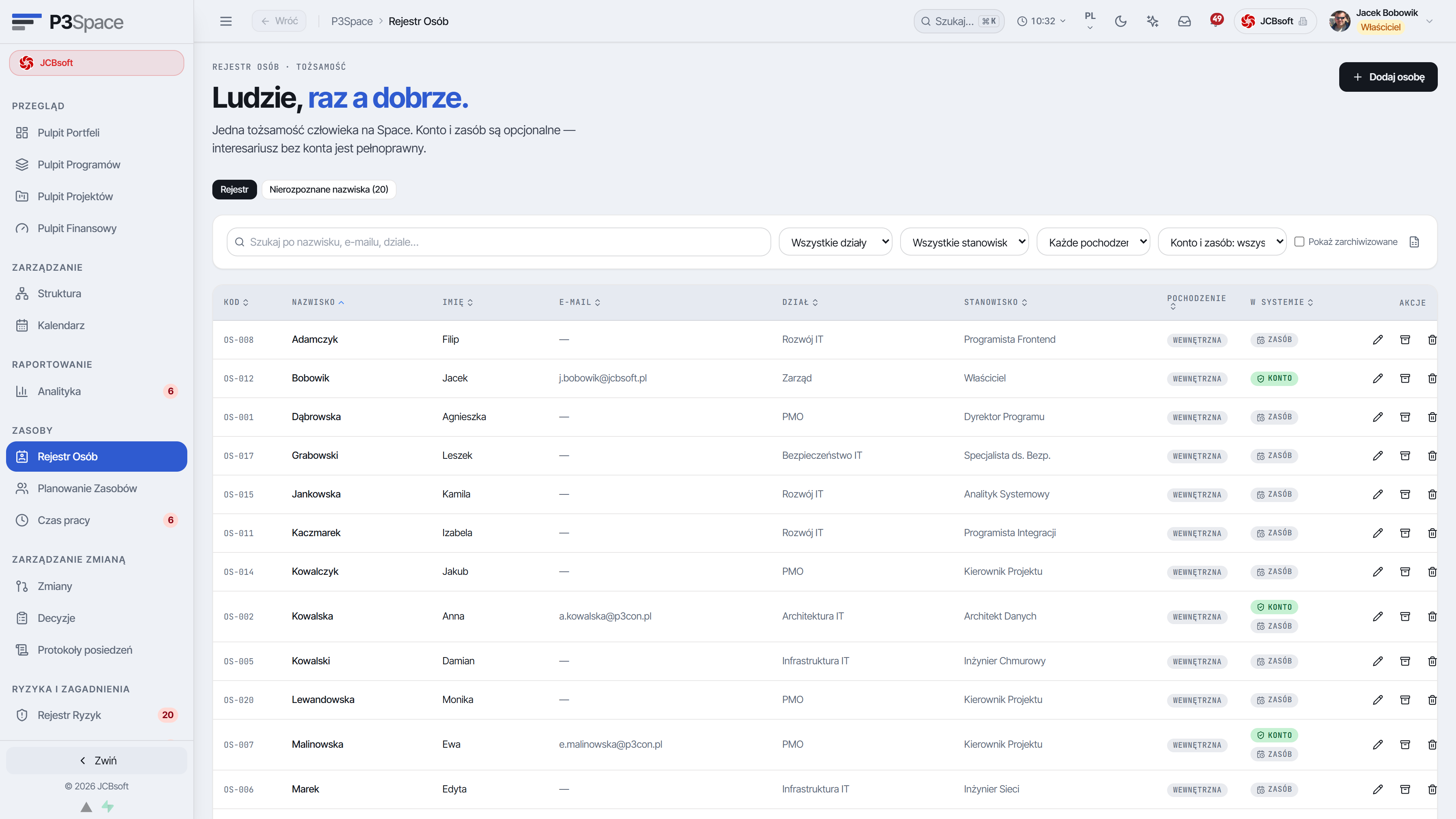The image size is (1456, 819).
Task: Open Pulpit Finansowy in the sidebar
Action: (96, 228)
